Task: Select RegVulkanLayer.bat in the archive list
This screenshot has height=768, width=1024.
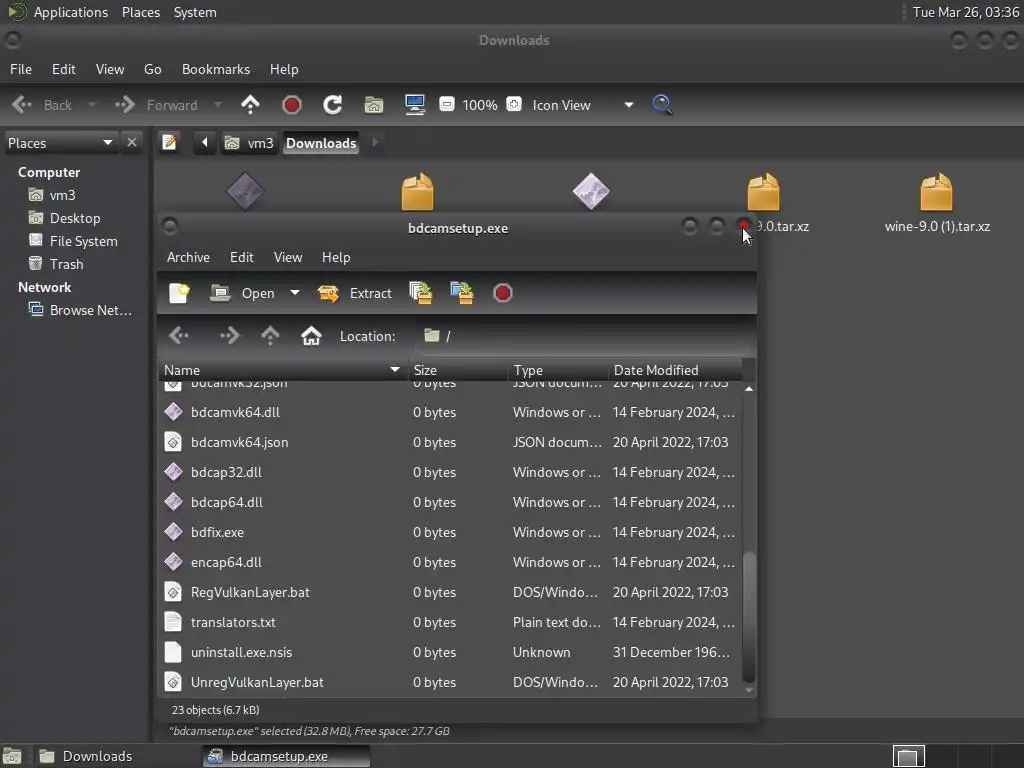Action: click(451, 592)
